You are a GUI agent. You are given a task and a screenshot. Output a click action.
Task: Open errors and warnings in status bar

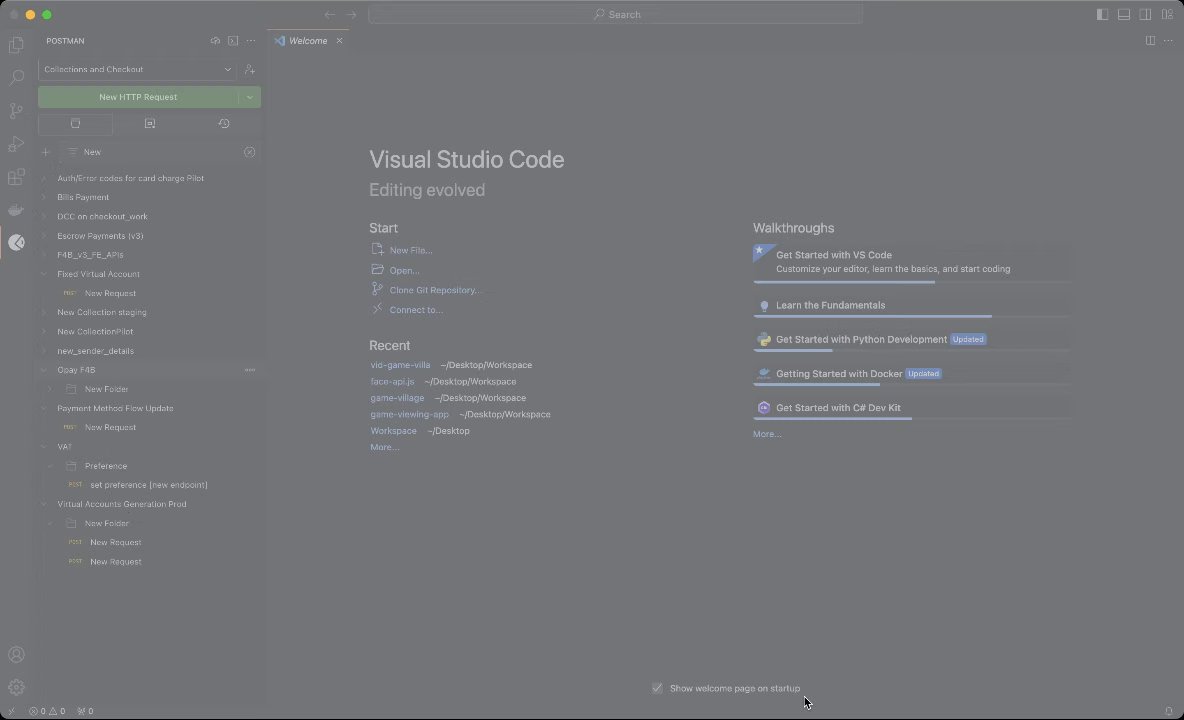tap(47, 711)
